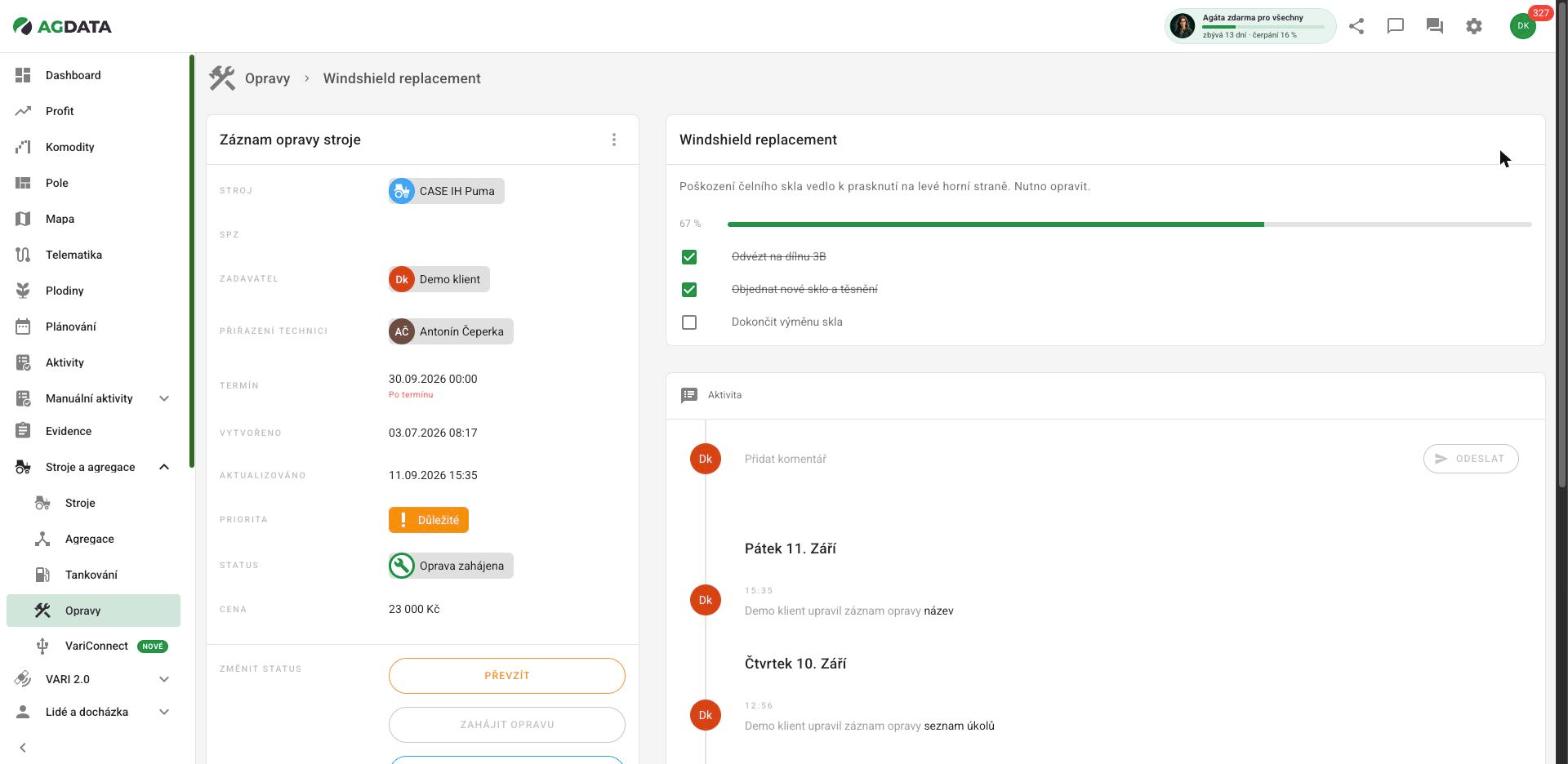Uncheck the 'Odvézt na dílnu 3B' task
Screen dimensions: 1568x764
689,257
